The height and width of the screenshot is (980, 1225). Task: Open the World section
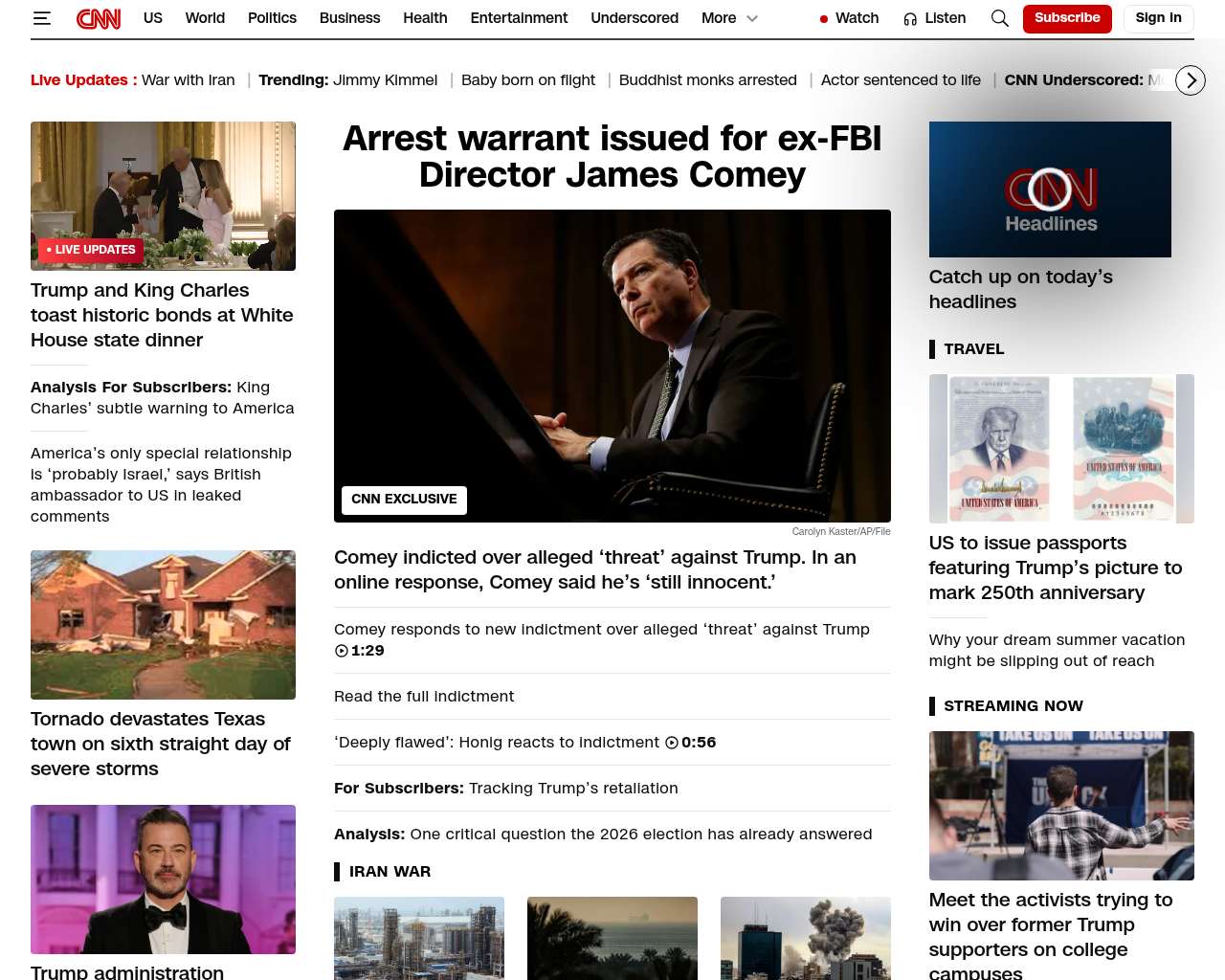click(205, 18)
